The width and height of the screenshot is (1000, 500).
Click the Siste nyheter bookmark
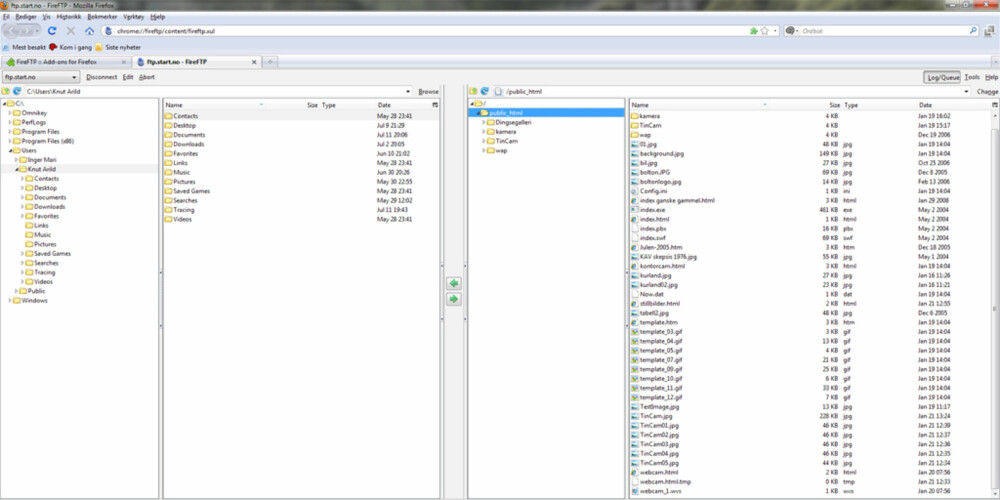click(118, 47)
